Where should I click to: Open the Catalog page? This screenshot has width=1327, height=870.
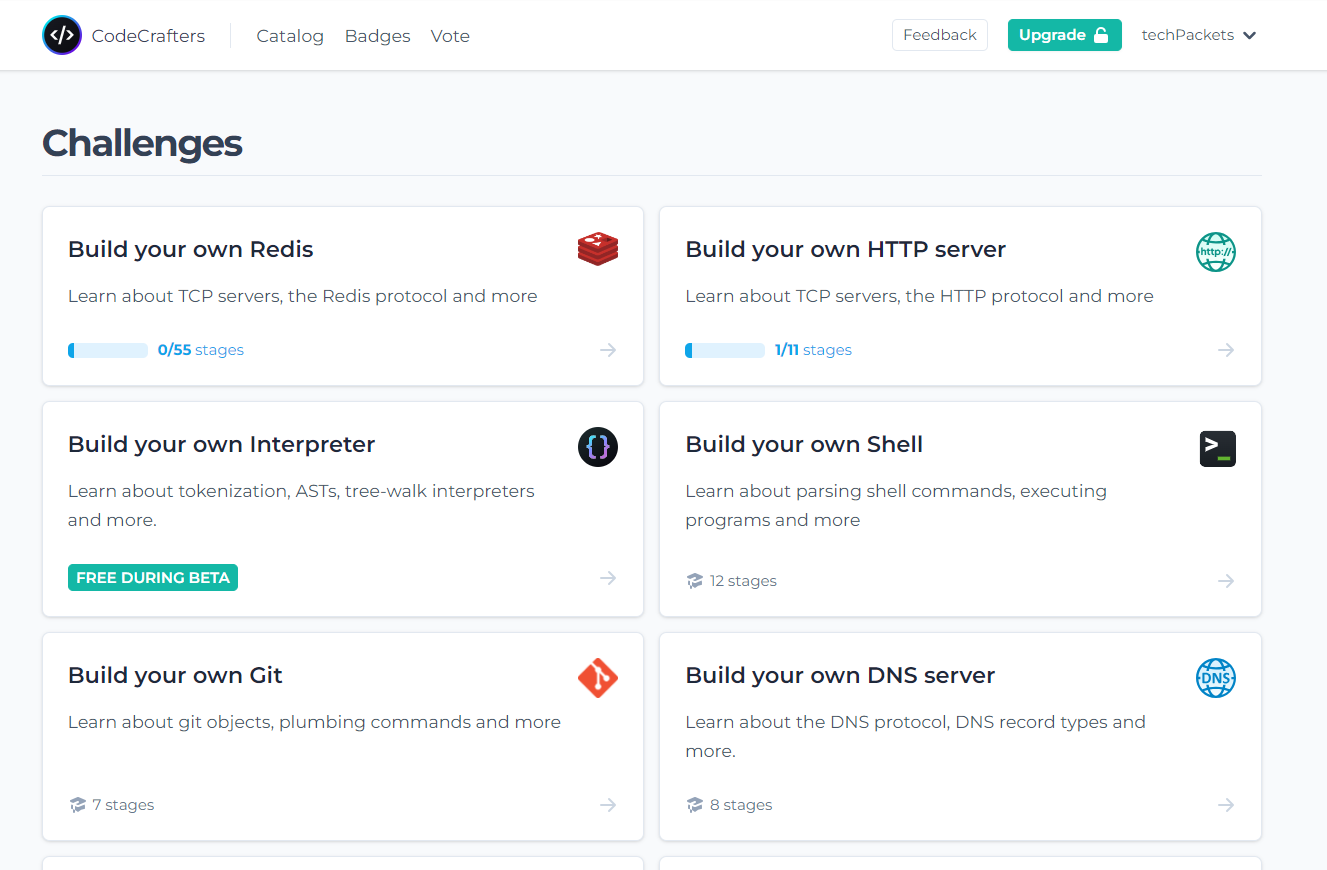[x=290, y=36]
